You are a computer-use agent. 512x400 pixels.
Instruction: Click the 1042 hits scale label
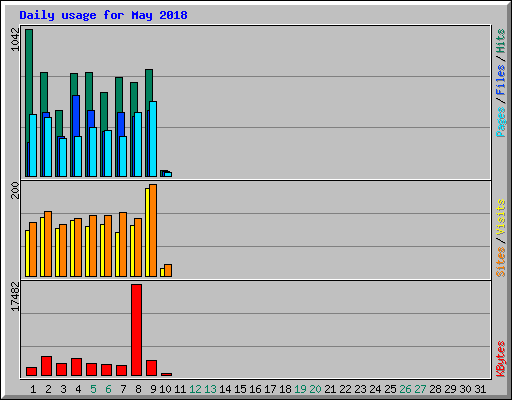tap(15, 40)
